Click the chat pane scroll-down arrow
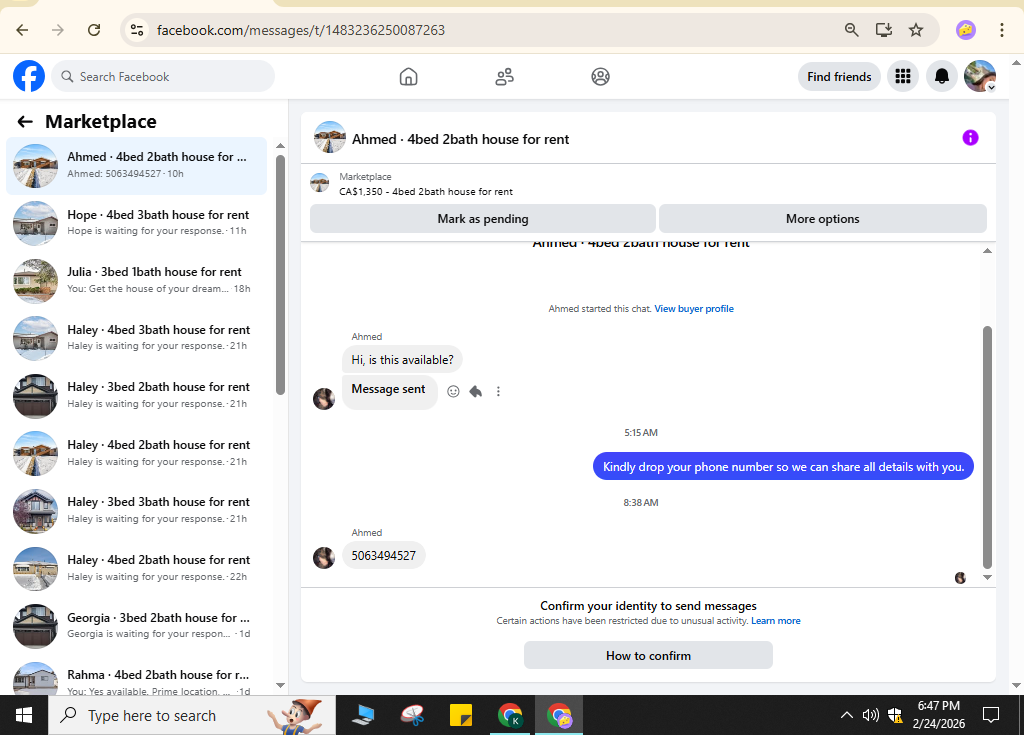This screenshot has width=1024, height=735. tap(987, 578)
